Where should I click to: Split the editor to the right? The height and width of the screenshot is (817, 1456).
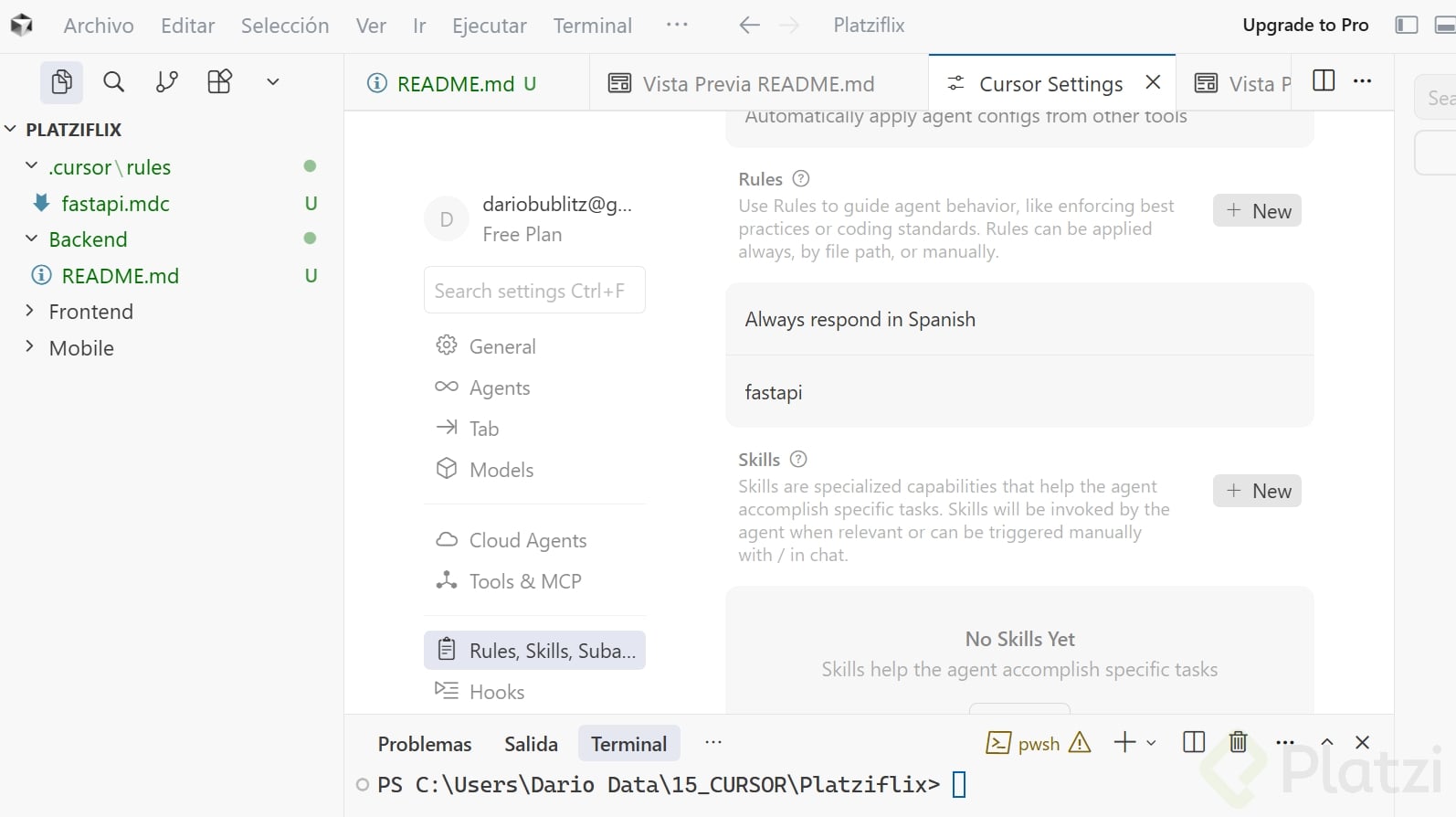point(1323,81)
